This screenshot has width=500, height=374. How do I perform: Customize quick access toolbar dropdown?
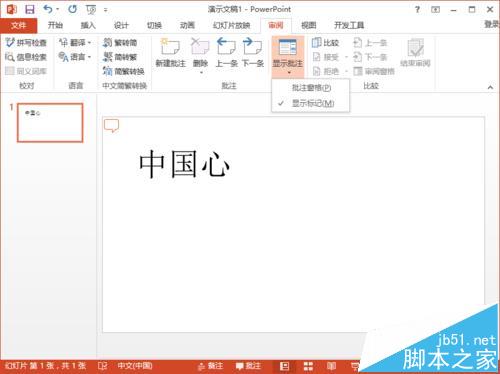106,10
